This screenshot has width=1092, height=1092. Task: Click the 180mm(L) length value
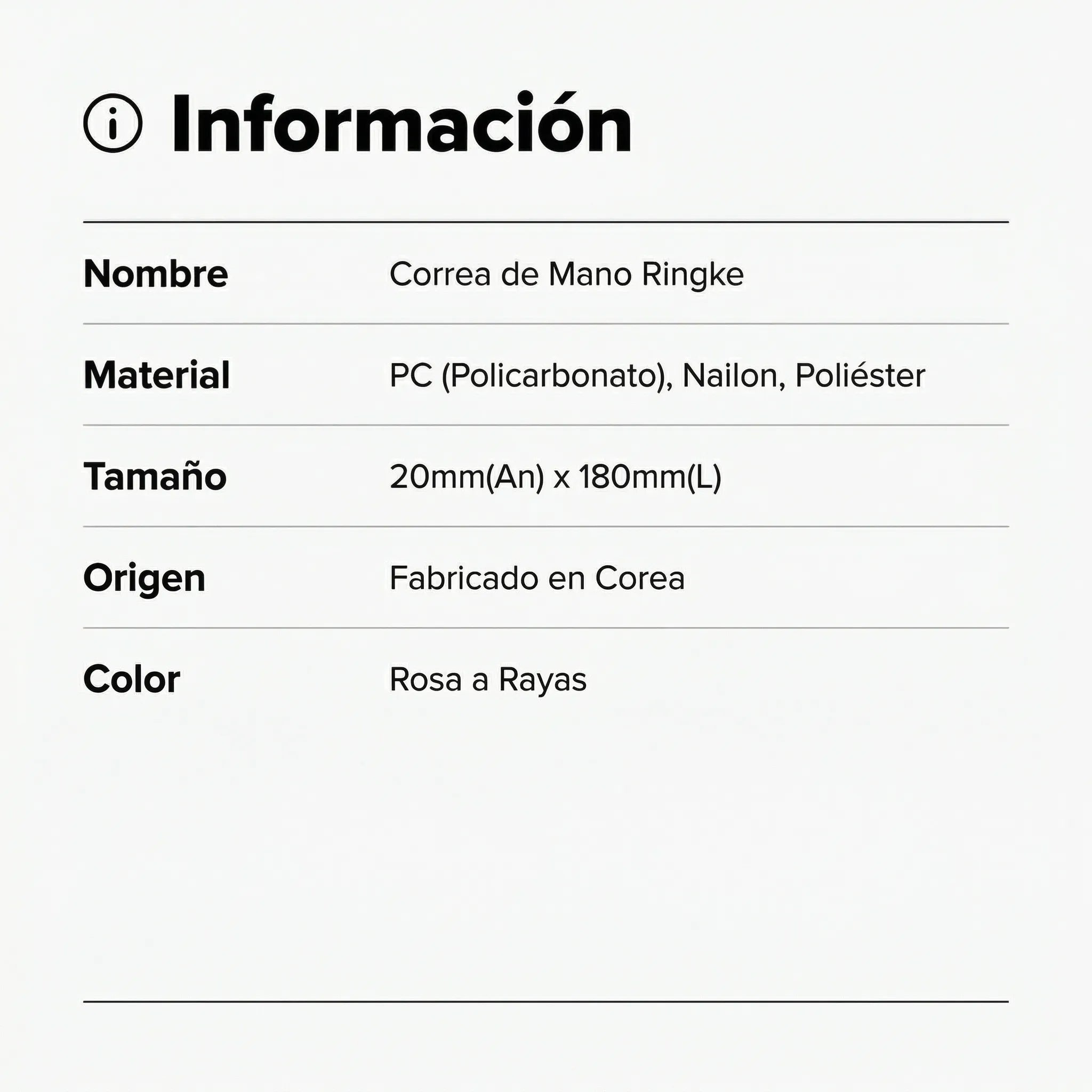coord(650,477)
